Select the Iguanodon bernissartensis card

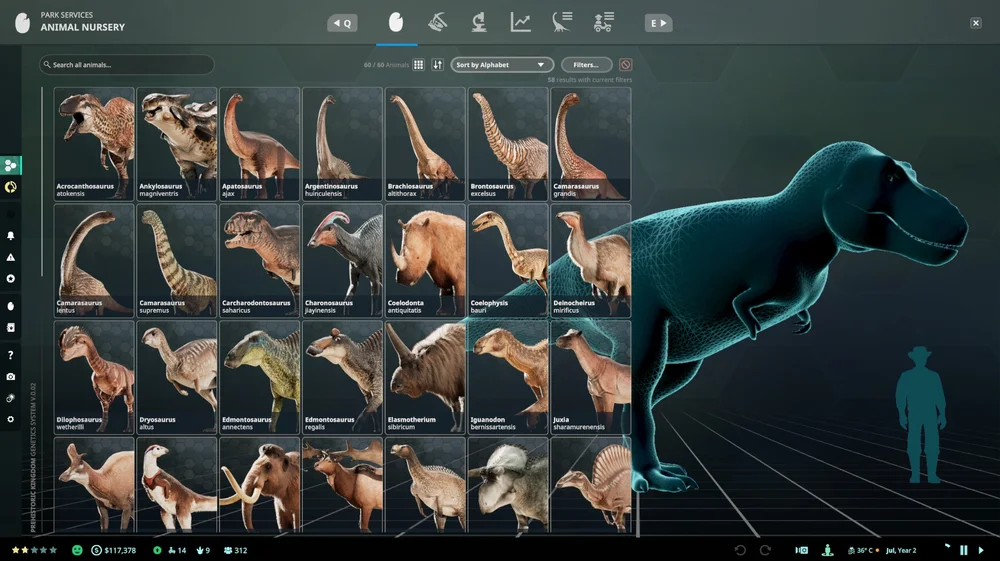click(x=508, y=377)
